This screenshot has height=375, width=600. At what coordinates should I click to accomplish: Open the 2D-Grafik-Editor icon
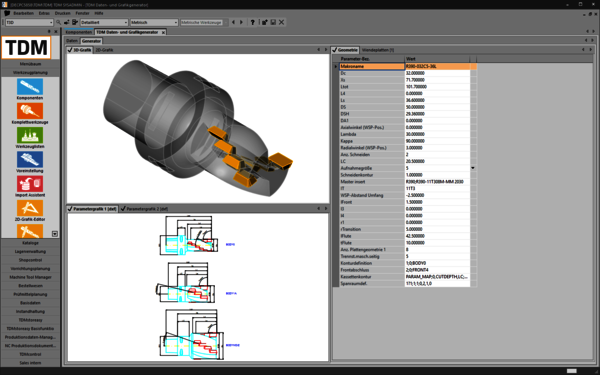coord(30,208)
